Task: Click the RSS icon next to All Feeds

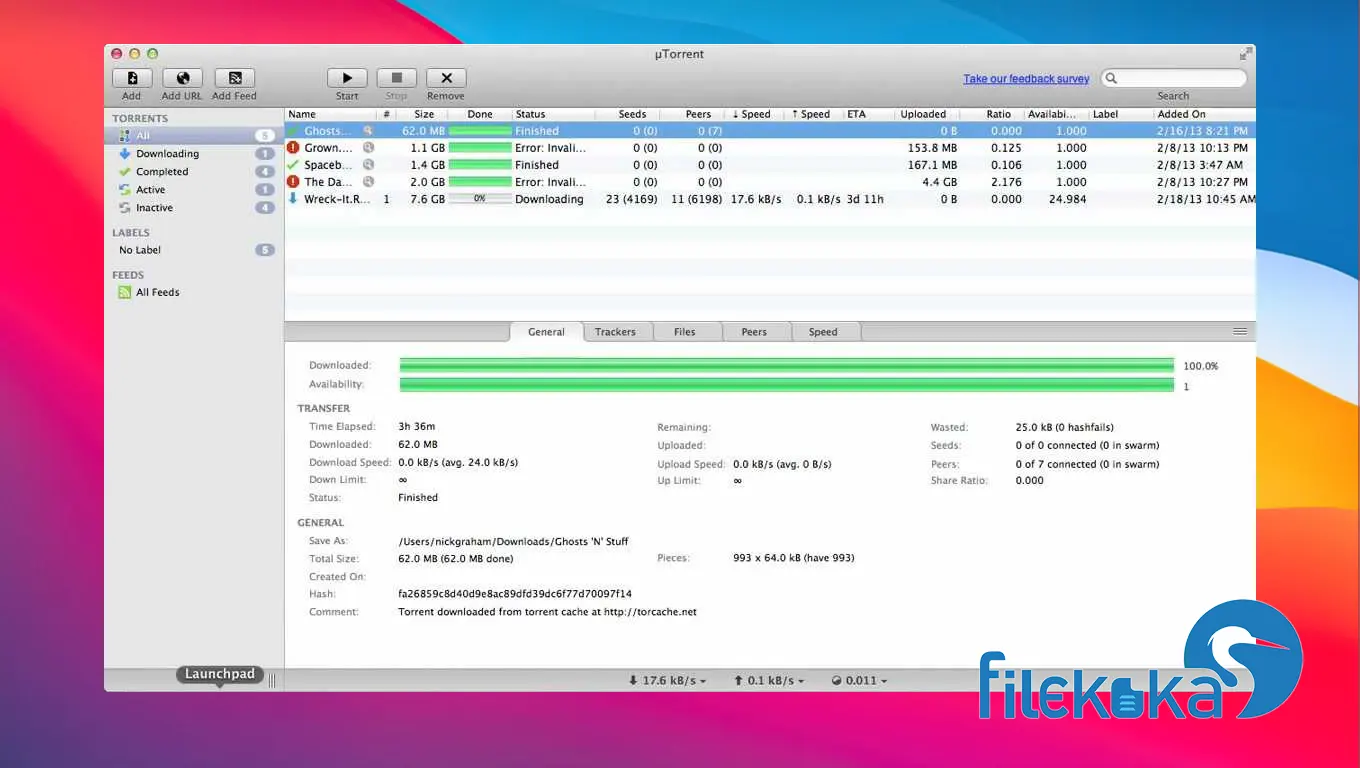Action: (125, 292)
